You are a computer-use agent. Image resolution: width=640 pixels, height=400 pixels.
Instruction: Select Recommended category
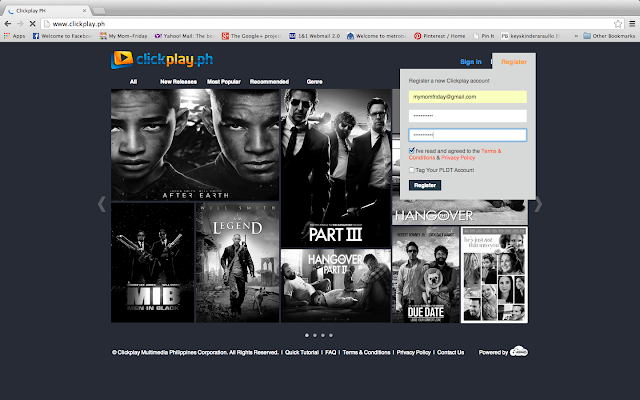point(269,82)
